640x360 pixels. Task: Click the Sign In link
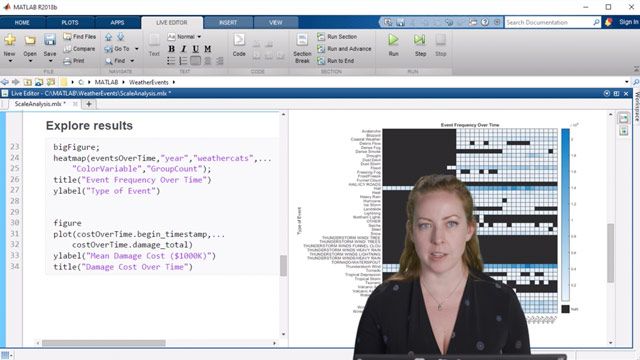629,22
